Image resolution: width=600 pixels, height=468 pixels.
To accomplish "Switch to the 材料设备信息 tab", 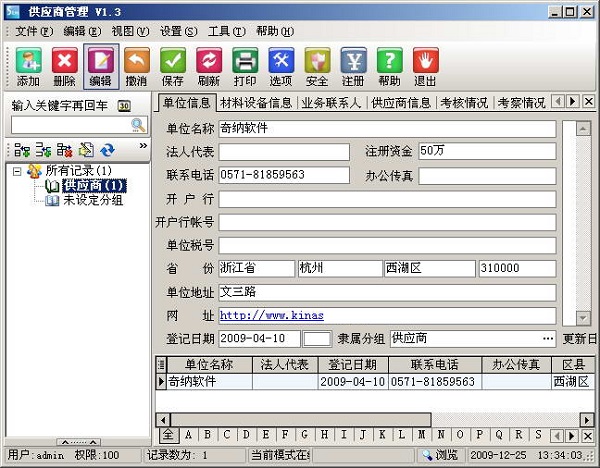I will (256, 102).
